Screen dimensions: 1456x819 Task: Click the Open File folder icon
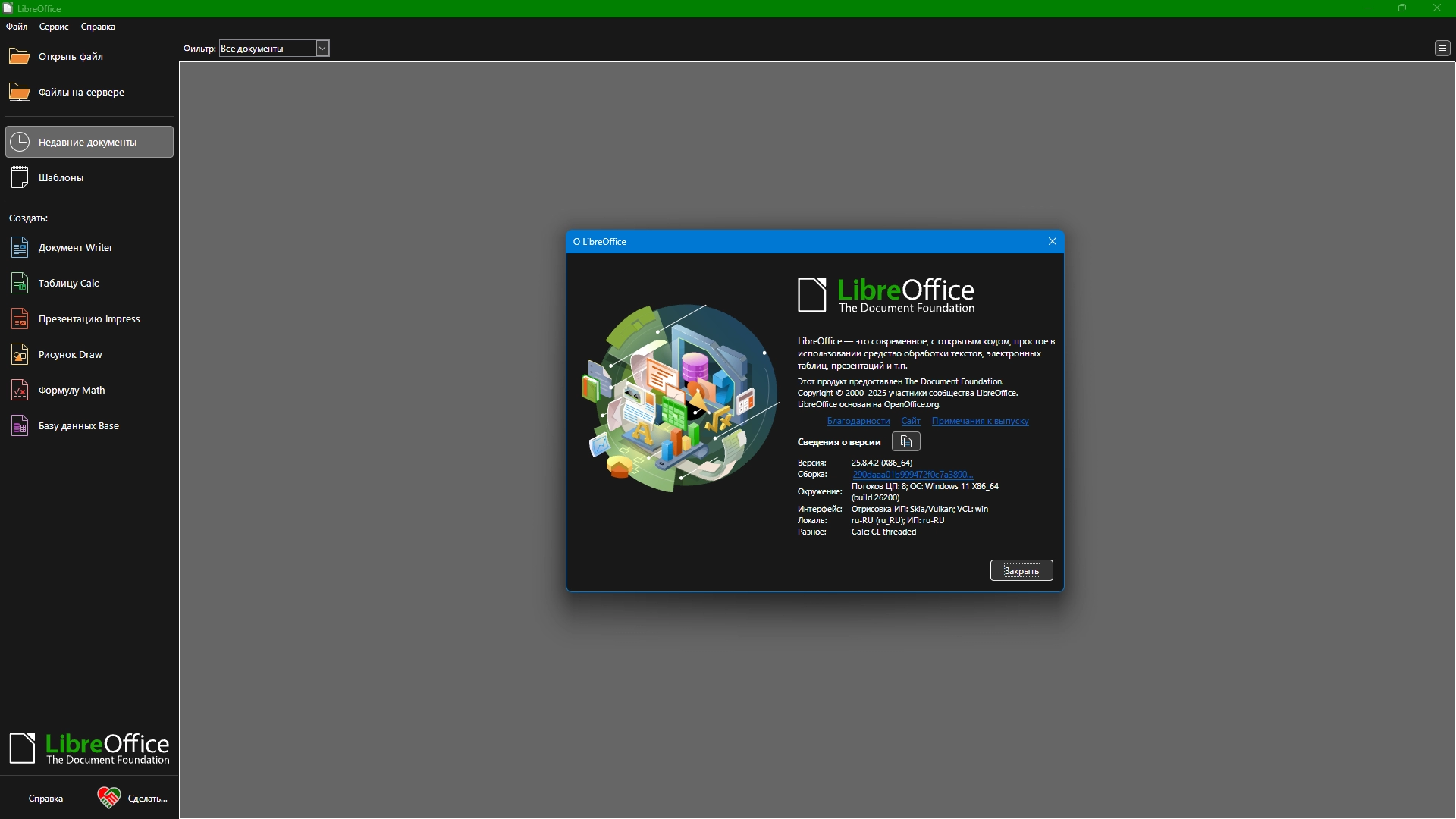tap(19, 56)
